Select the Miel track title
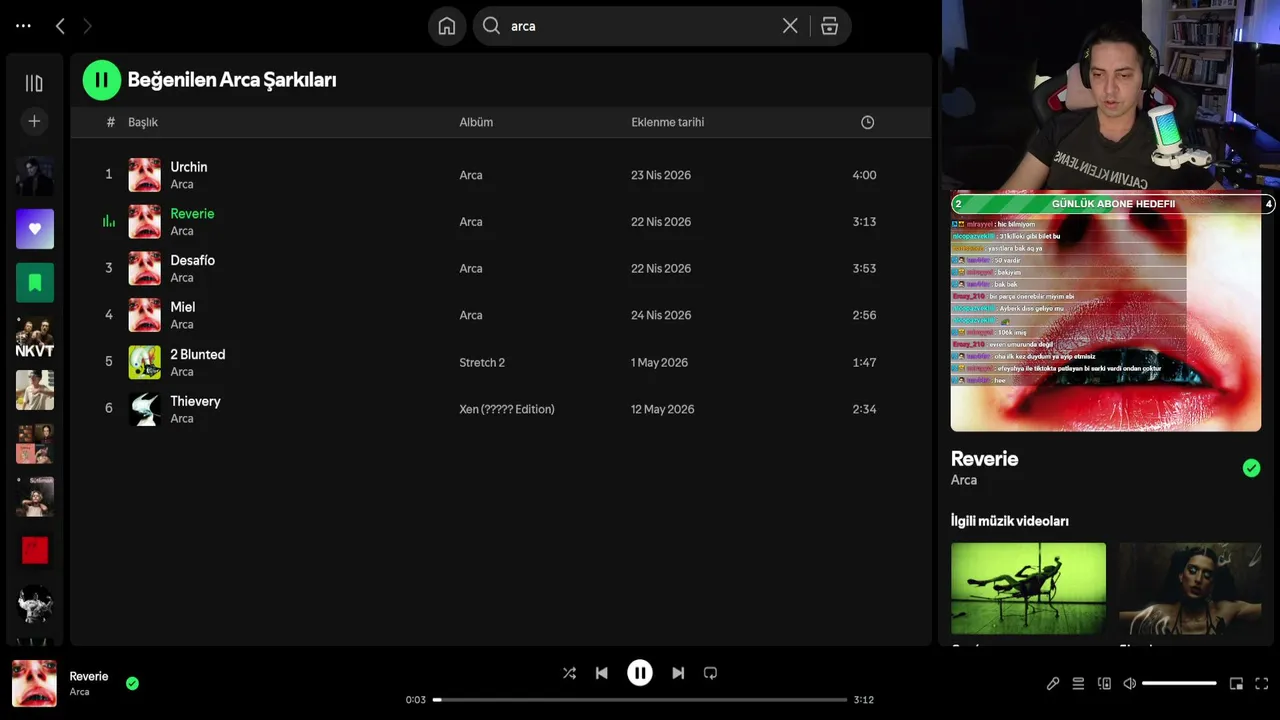The height and width of the screenshot is (720, 1280). pos(183,307)
